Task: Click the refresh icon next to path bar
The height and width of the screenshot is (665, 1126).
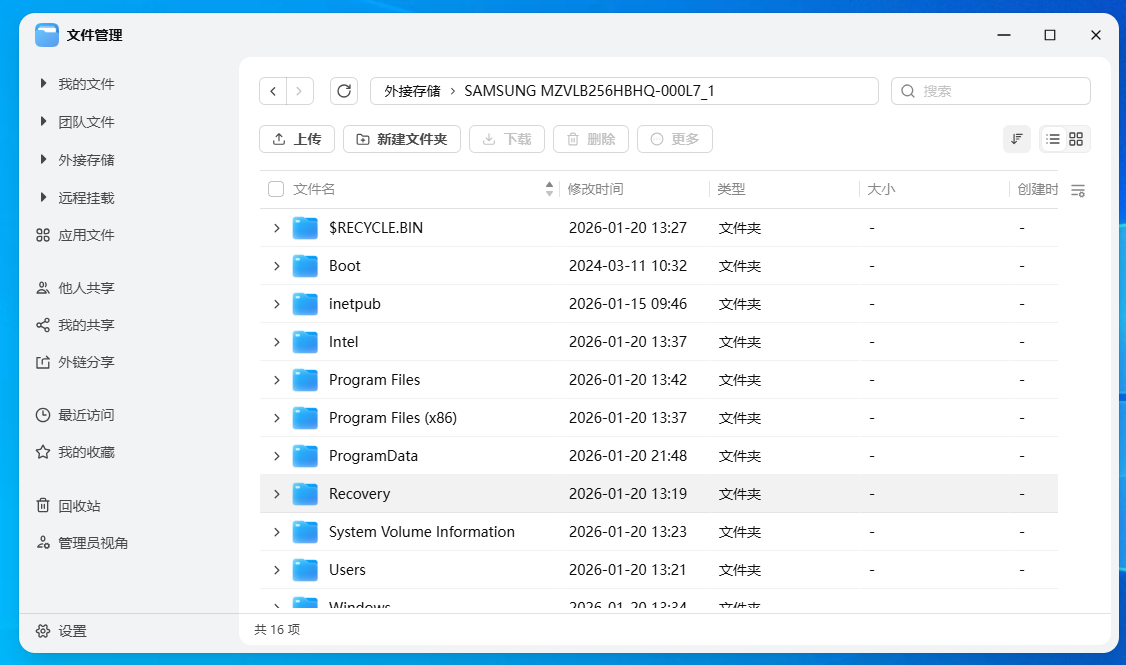Action: coord(344,91)
